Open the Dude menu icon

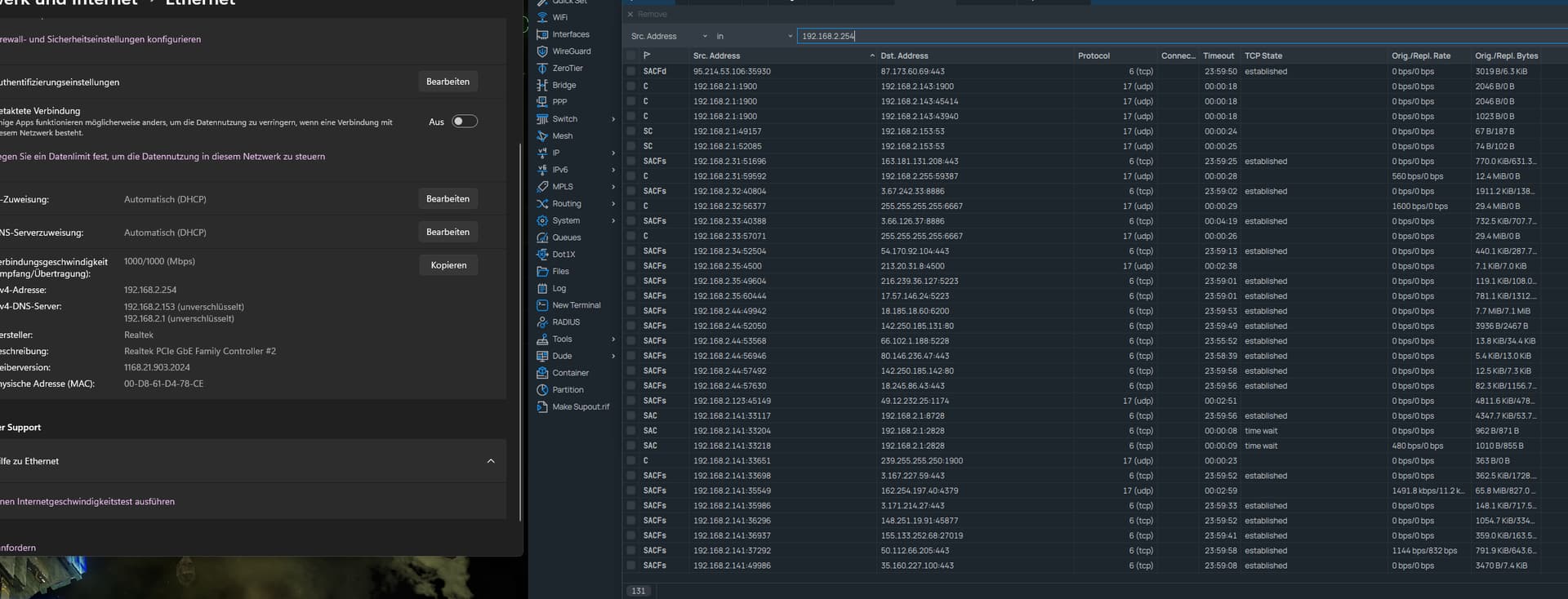542,356
